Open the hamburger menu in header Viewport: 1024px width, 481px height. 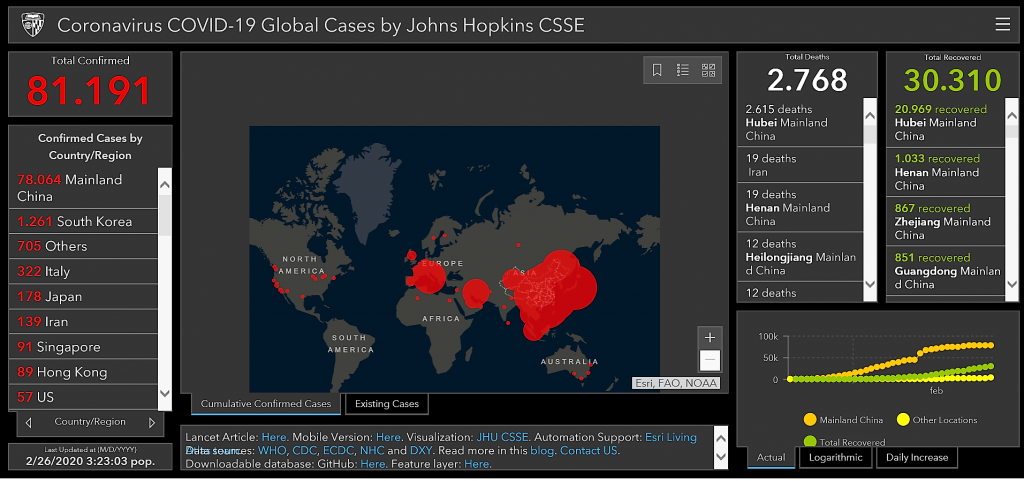(x=1002, y=25)
